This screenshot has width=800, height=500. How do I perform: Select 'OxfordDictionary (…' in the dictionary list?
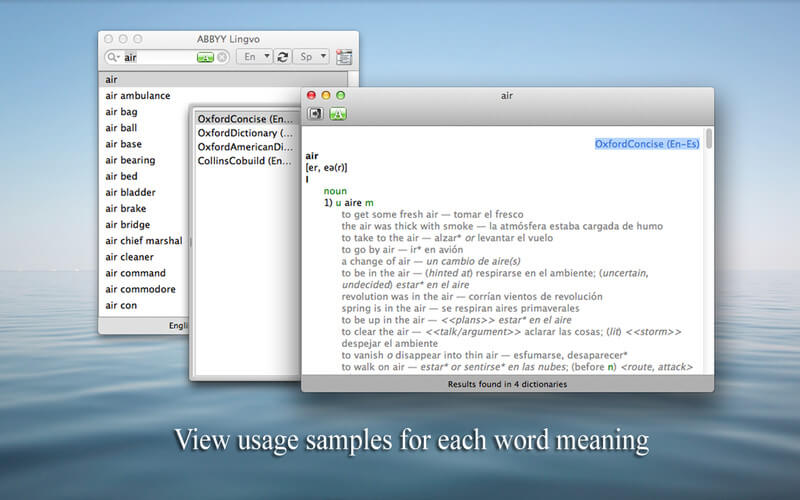(245, 133)
